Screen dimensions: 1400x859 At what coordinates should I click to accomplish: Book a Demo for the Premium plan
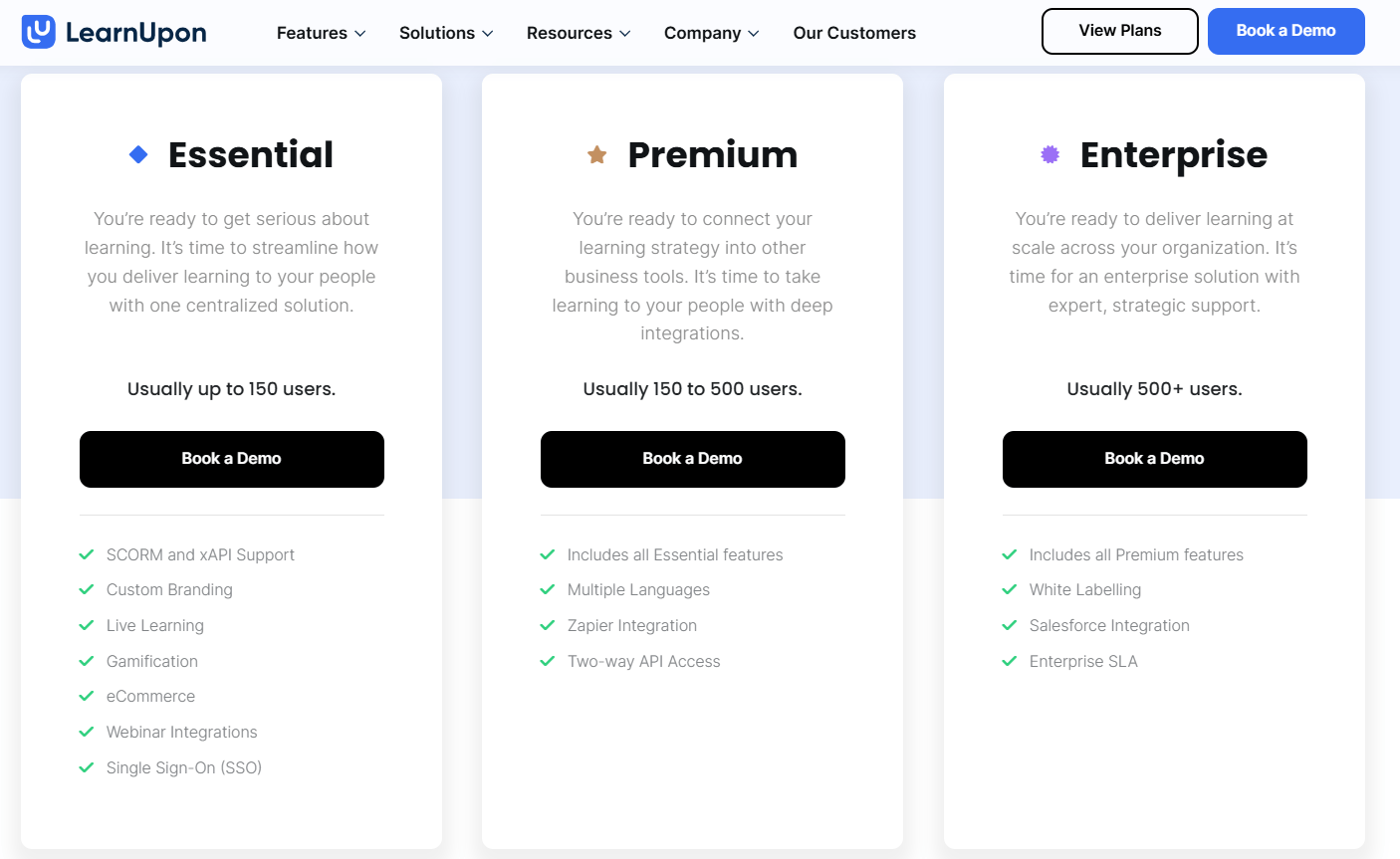coord(692,459)
